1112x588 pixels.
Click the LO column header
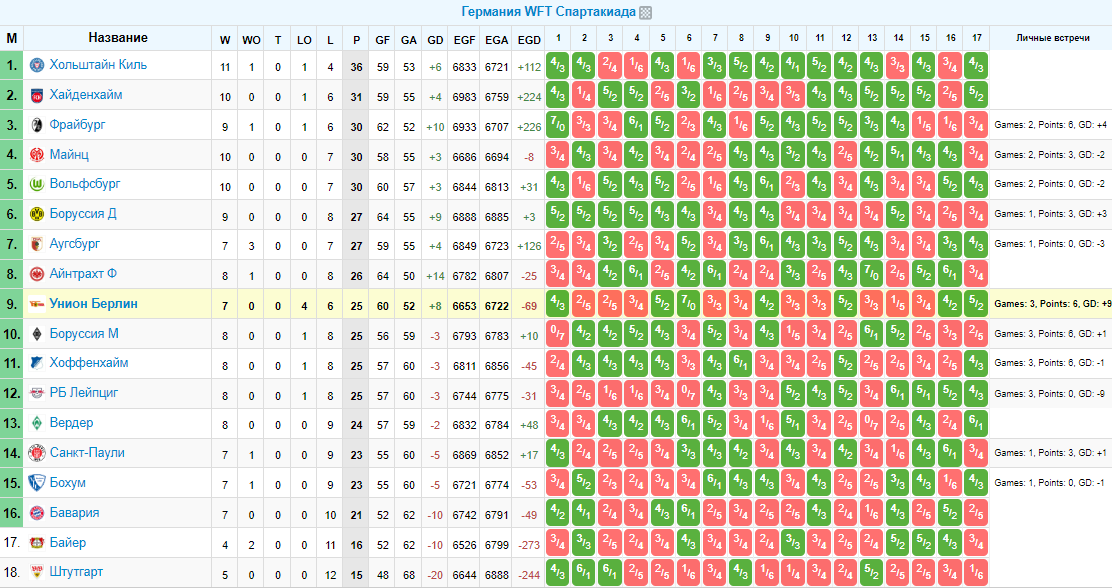tap(304, 40)
